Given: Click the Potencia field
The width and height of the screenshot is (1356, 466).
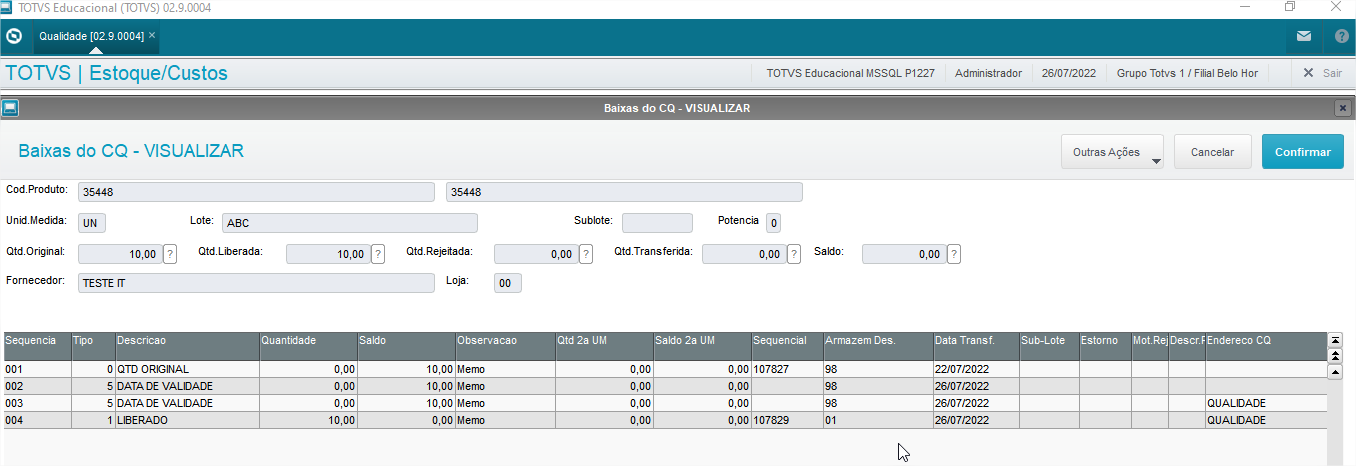Looking at the screenshot, I should coord(774,223).
